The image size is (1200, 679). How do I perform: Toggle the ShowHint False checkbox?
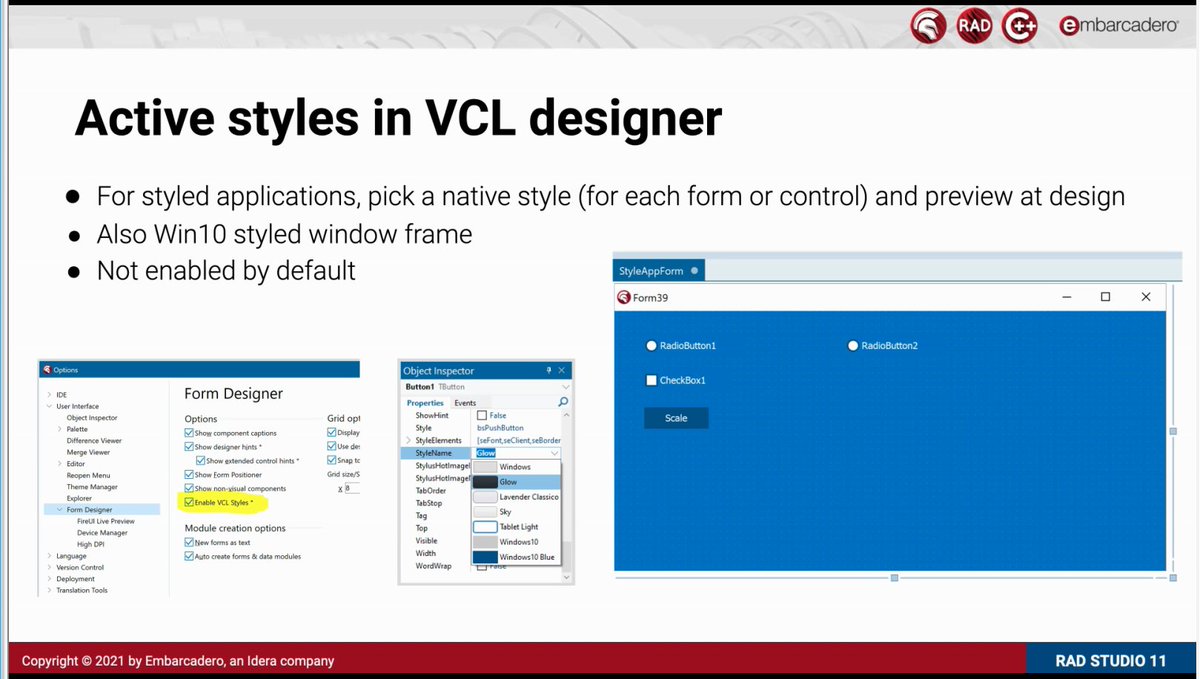482,415
